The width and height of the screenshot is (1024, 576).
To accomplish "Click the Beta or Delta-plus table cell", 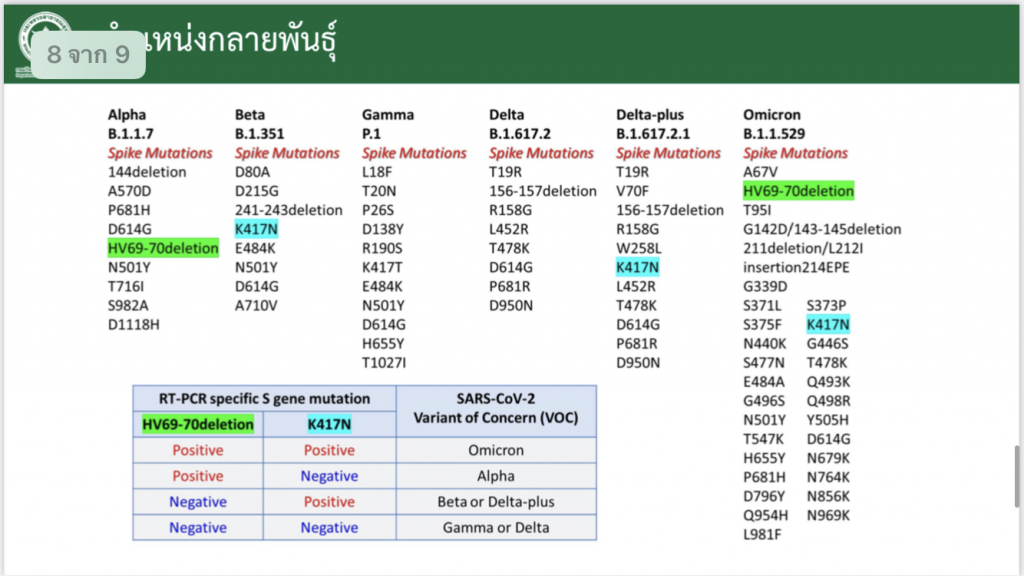I will (x=496, y=502).
